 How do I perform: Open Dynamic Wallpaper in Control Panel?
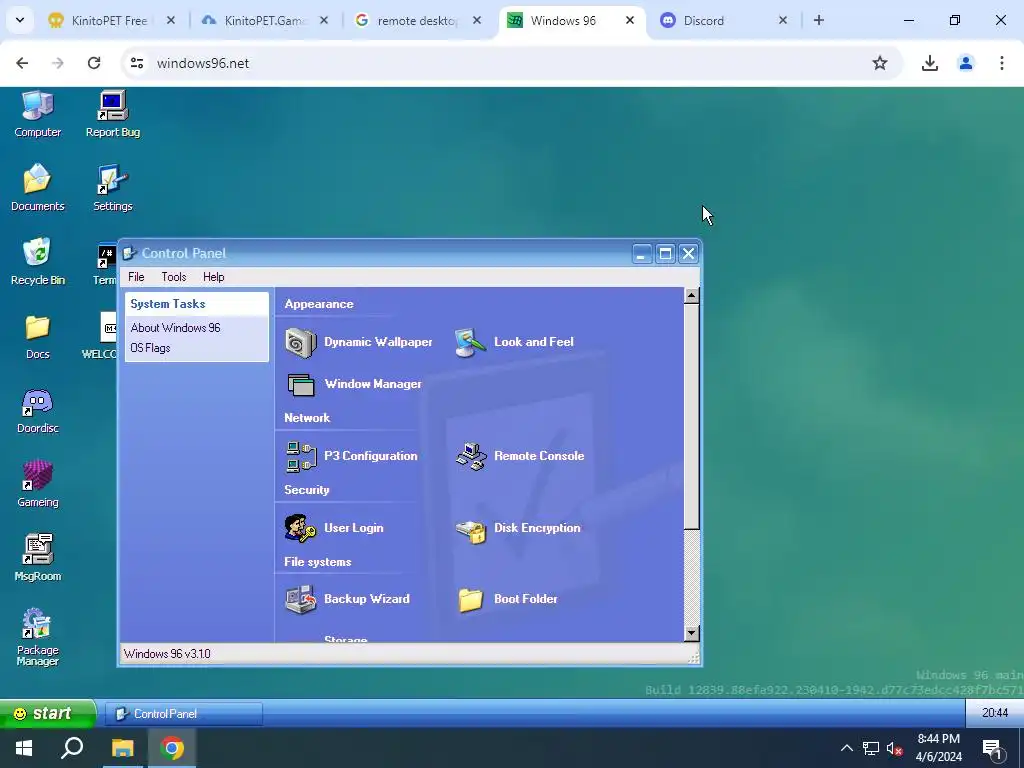359,342
